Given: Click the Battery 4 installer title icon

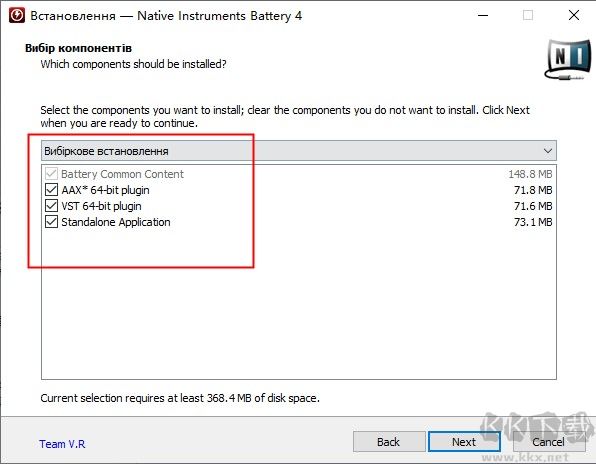Looking at the screenshot, I should point(17,16).
